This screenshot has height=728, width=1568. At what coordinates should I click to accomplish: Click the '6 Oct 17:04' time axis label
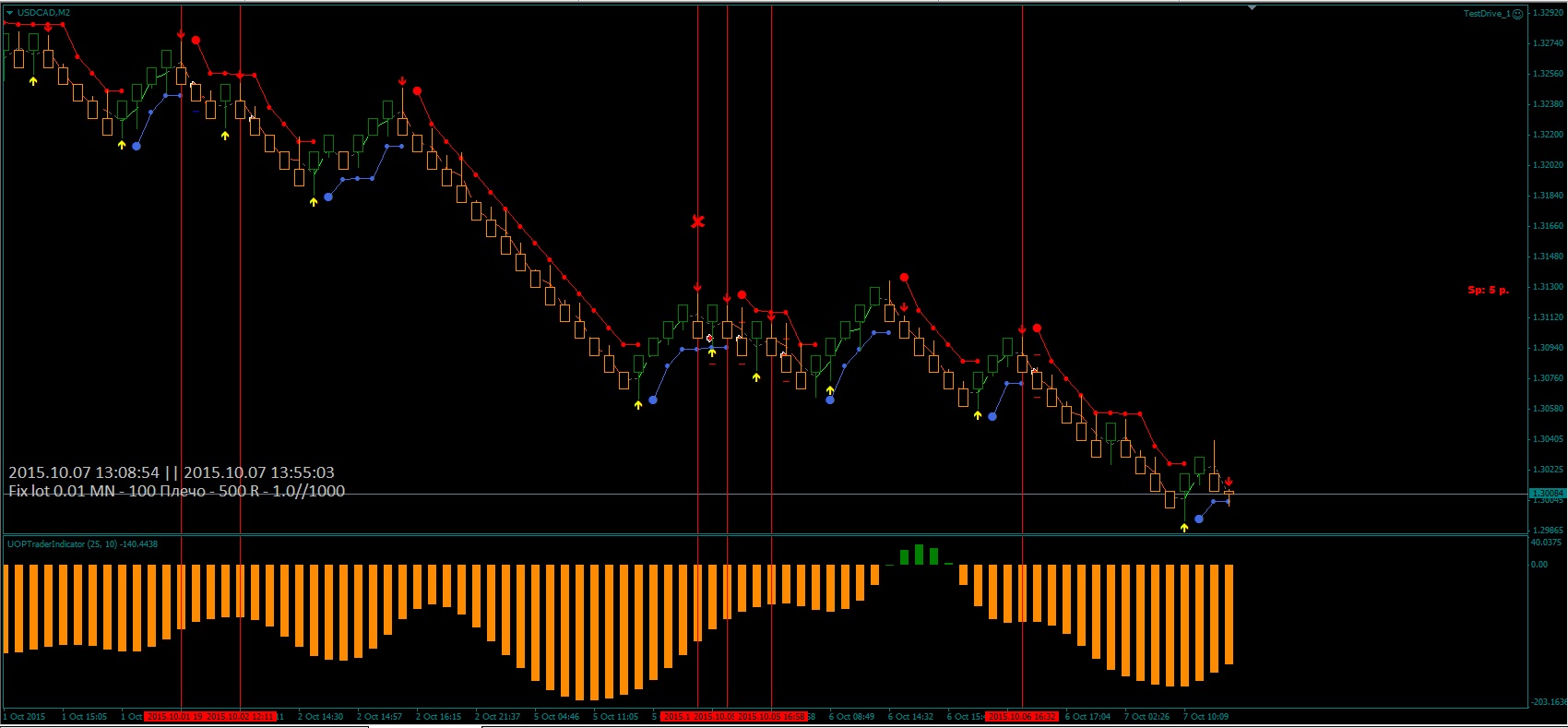pyautogui.click(x=1088, y=716)
